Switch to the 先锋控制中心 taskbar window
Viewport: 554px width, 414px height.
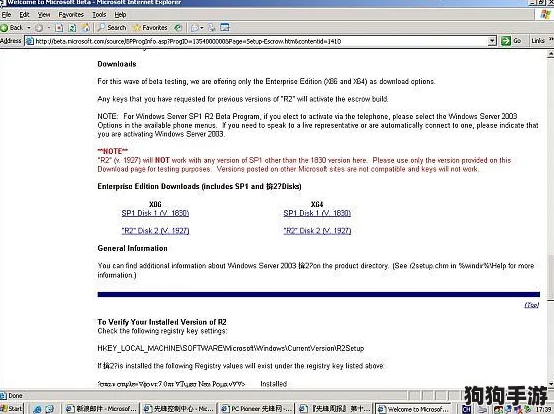(x=178, y=409)
